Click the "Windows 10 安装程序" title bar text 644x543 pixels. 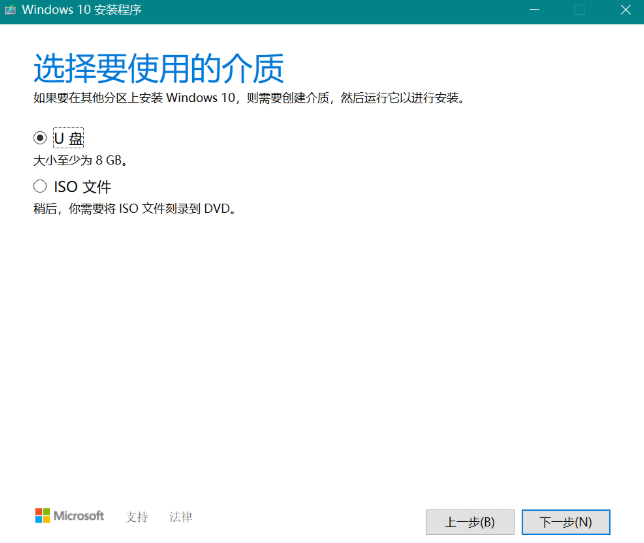click(90, 11)
